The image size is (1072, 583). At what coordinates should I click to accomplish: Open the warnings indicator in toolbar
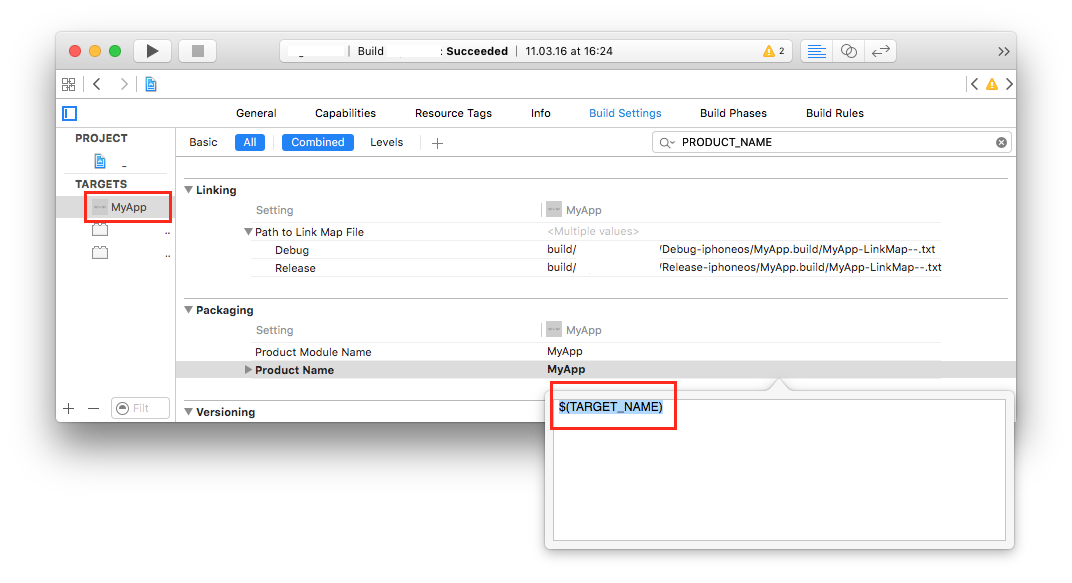pyautogui.click(x=773, y=51)
